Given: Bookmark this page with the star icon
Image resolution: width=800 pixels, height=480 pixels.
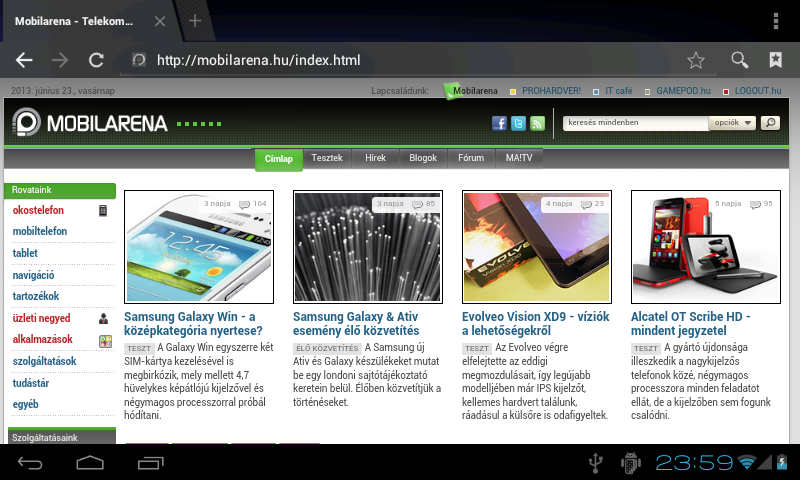Looking at the screenshot, I should pos(695,60).
